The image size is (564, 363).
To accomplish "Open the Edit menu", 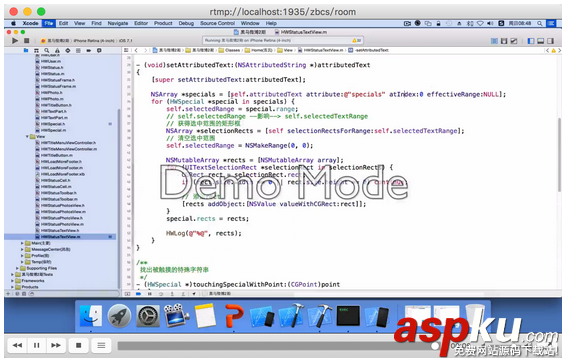I will tap(64, 23).
